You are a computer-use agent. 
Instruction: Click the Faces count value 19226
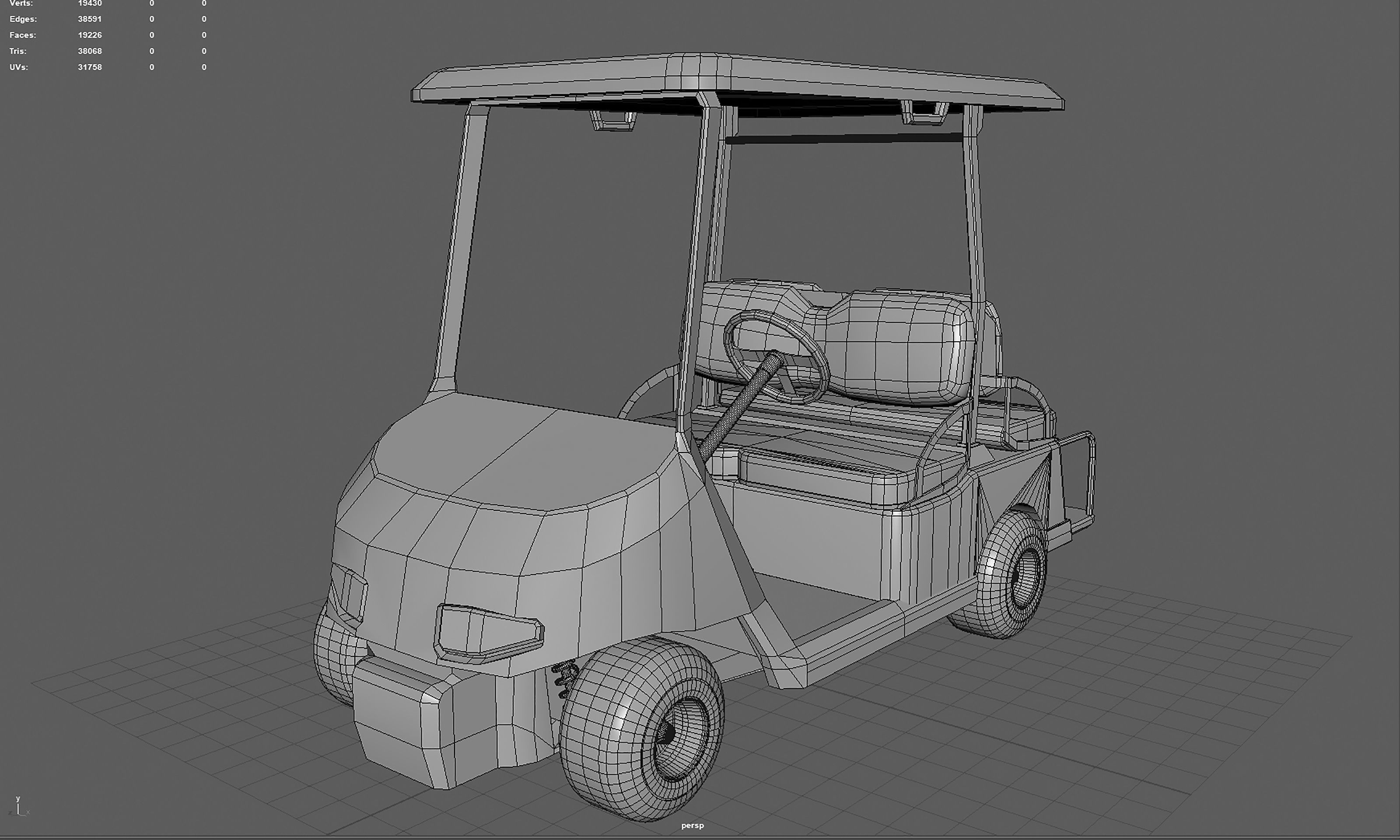[x=90, y=35]
